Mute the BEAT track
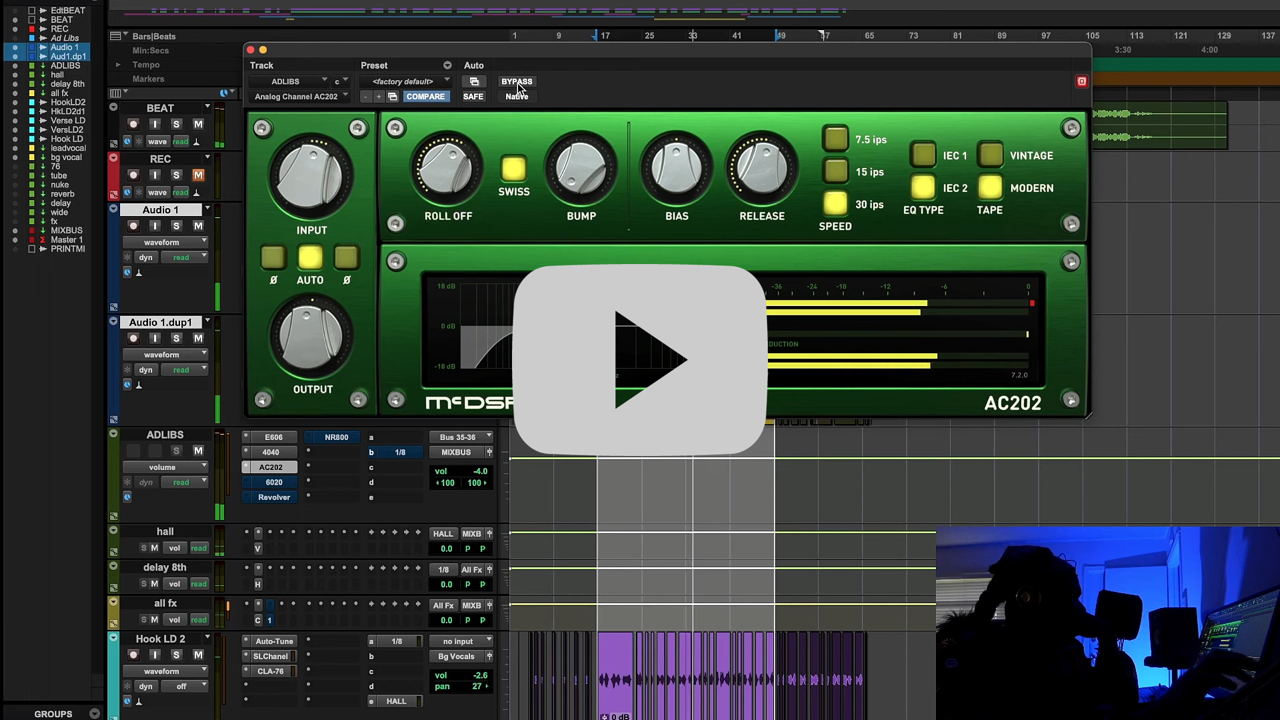The image size is (1280, 720). 198,124
